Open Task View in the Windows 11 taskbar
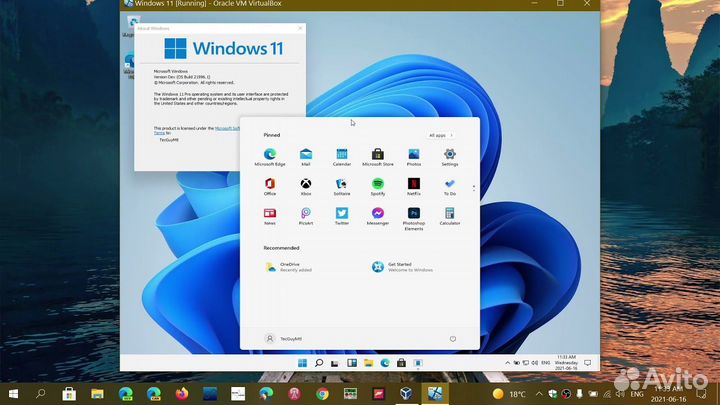 pyautogui.click(x=335, y=363)
